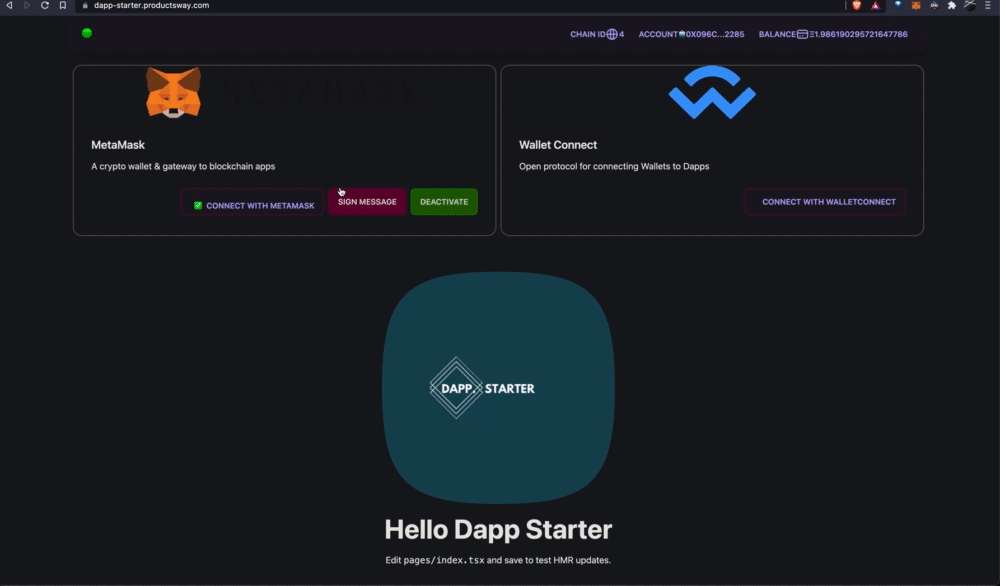Screen dimensions: 1000x586
Task: Click the globe icon next to Chain ID
Action: pyautogui.click(x=612, y=34)
